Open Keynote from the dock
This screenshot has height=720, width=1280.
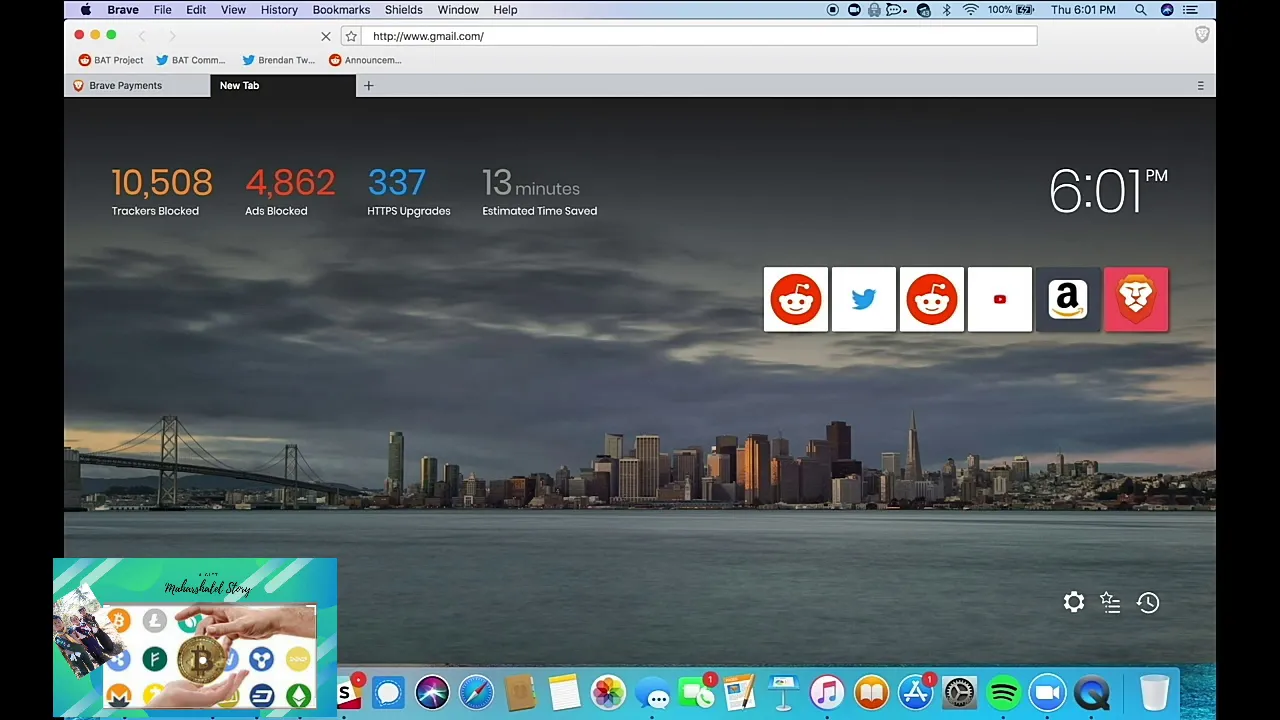784,692
